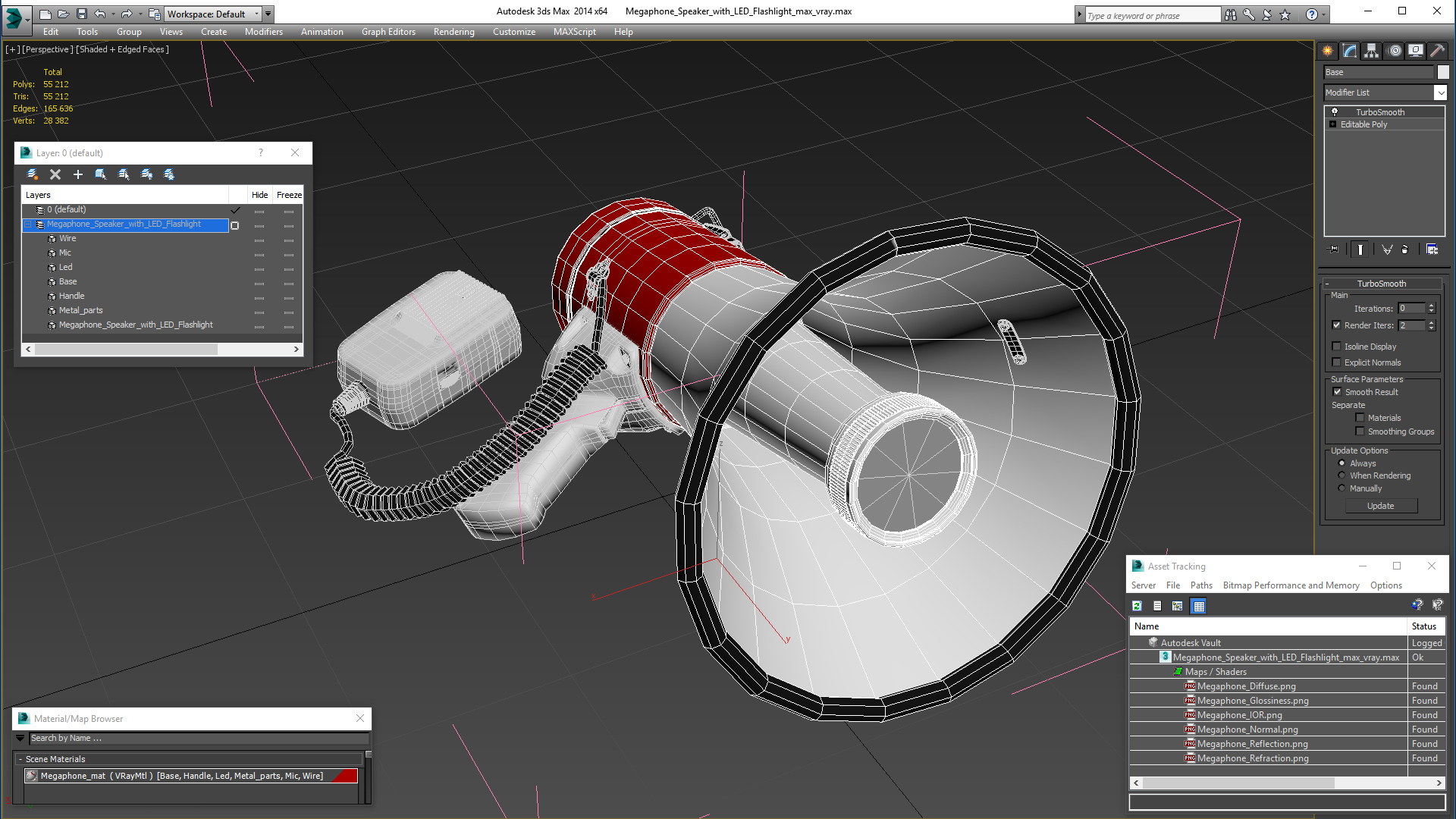The width and height of the screenshot is (1456, 819).
Task: Select the When Rendering radio option
Action: coord(1341,475)
